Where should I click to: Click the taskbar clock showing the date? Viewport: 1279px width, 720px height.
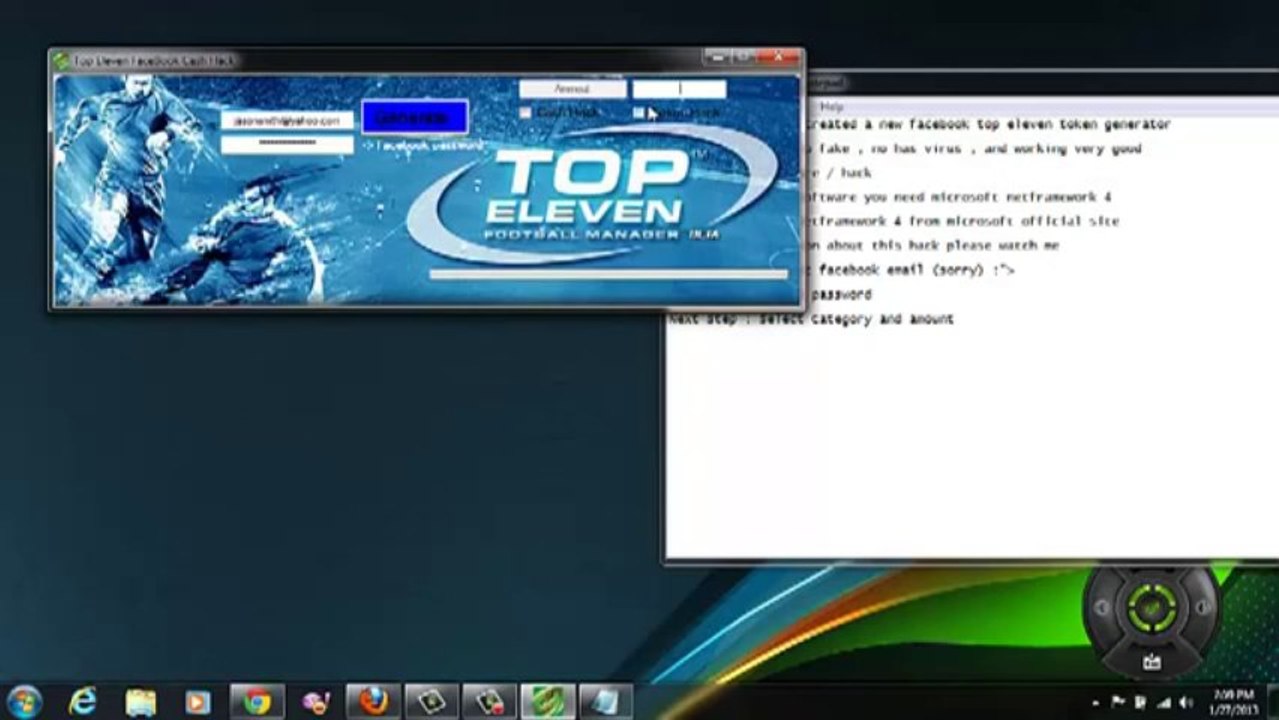1233,701
